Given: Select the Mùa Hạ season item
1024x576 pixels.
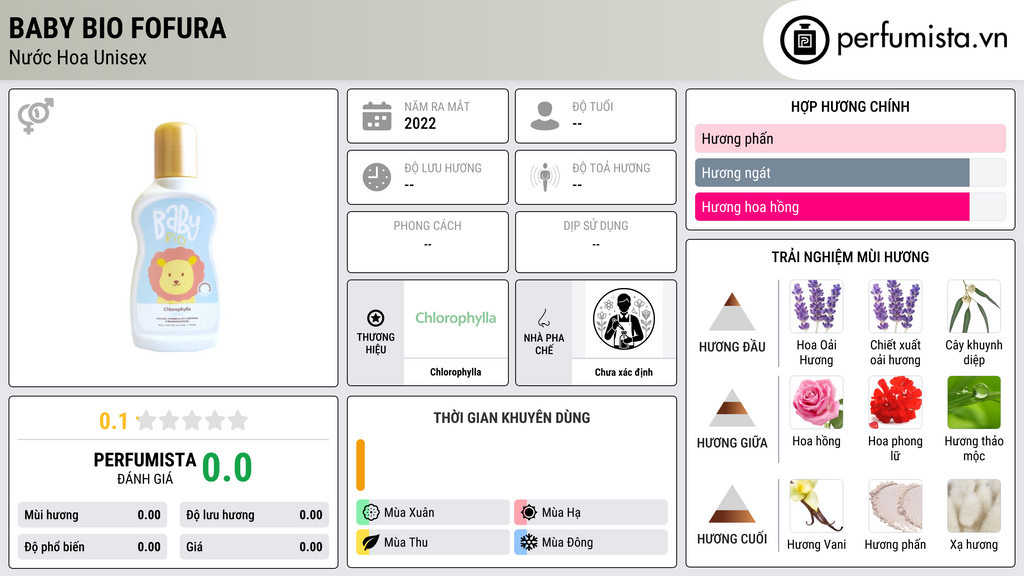Looking at the screenshot, I should (591, 513).
